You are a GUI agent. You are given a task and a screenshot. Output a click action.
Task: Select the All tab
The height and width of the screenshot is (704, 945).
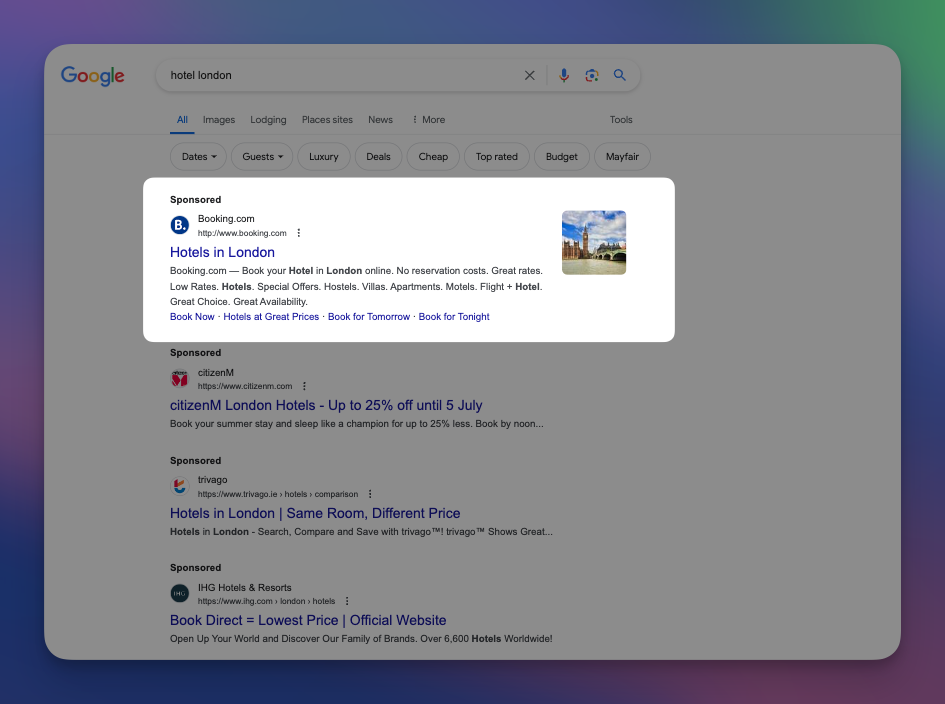[182, 120]
